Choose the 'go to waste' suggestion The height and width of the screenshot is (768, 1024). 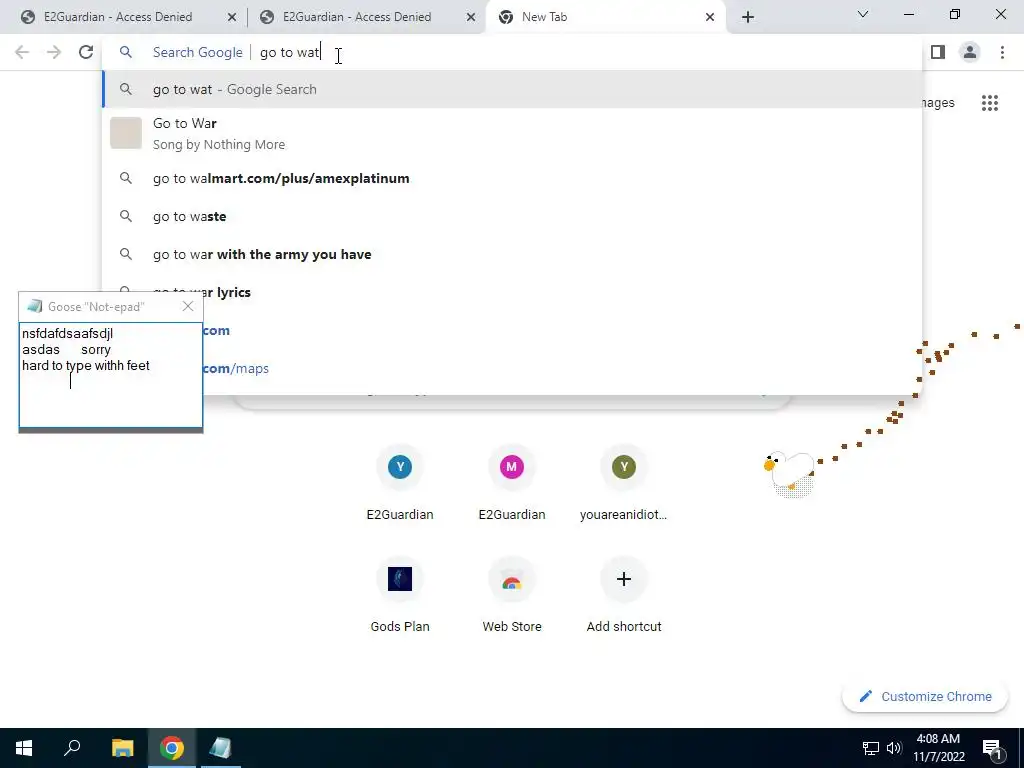click(513, 216)
